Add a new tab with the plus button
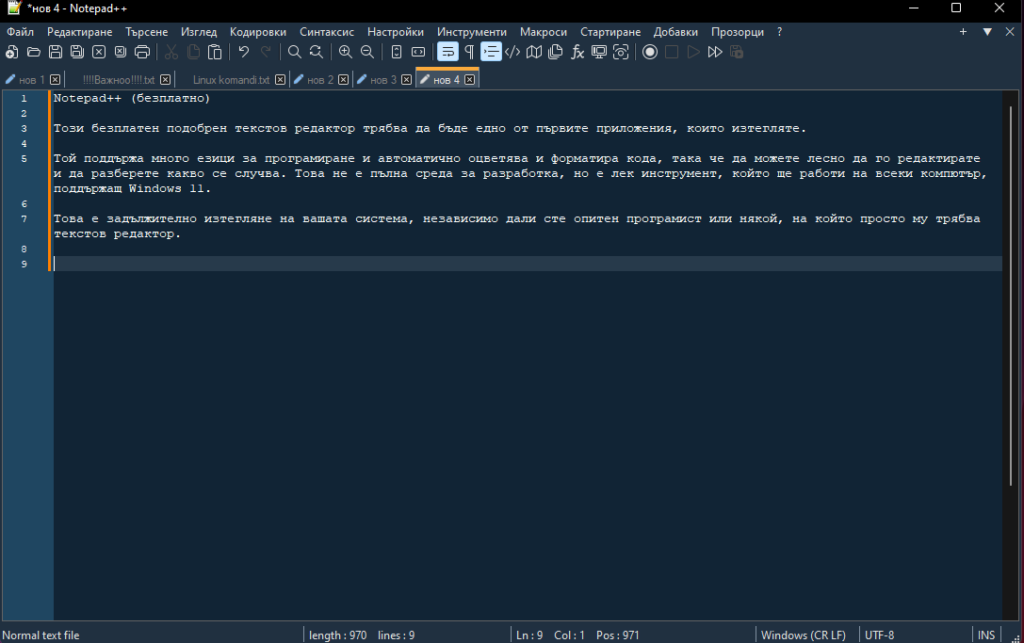Screen dimensions: 1024x643 [963, 32]
